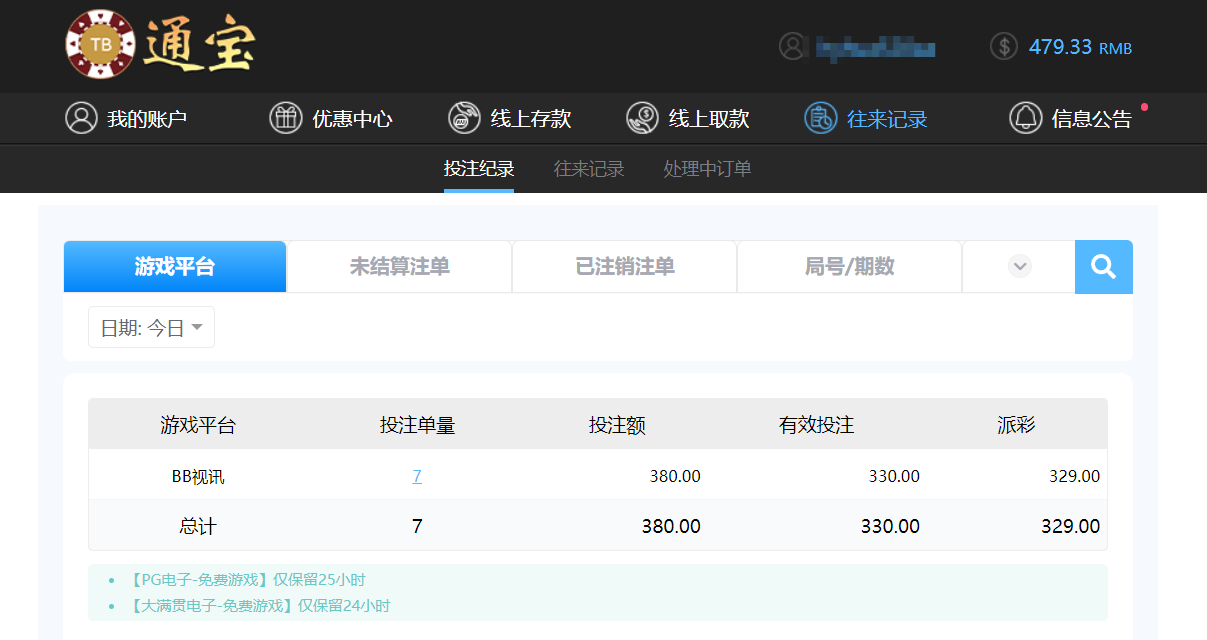Click the magnifier search button
This screenshot has width=1207, height=640.
[1103, 266]
